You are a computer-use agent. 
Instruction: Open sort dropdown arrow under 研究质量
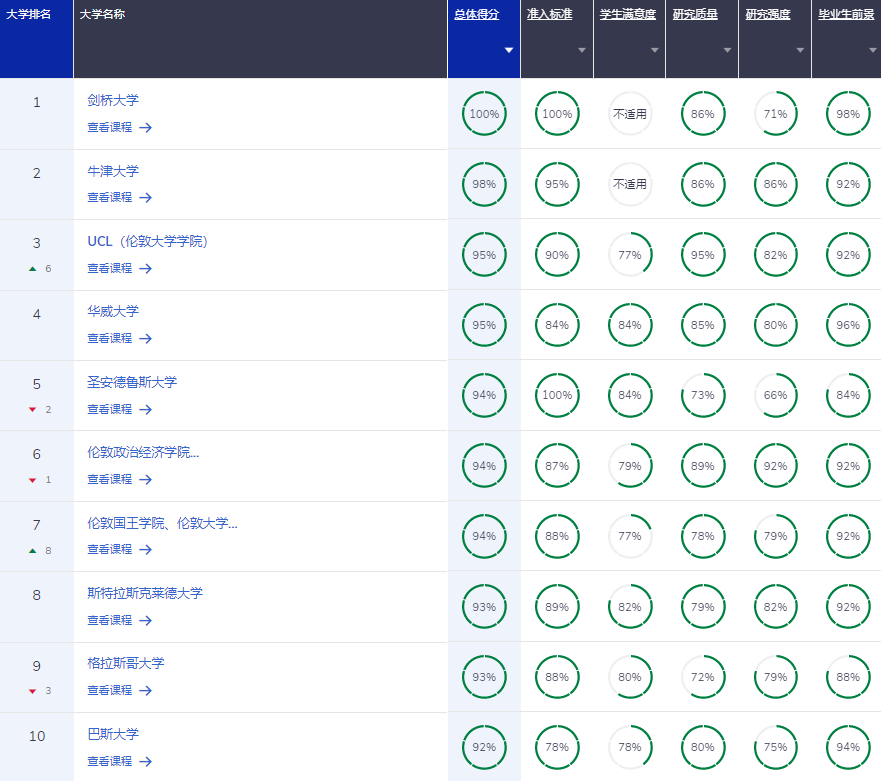[728, 50]
